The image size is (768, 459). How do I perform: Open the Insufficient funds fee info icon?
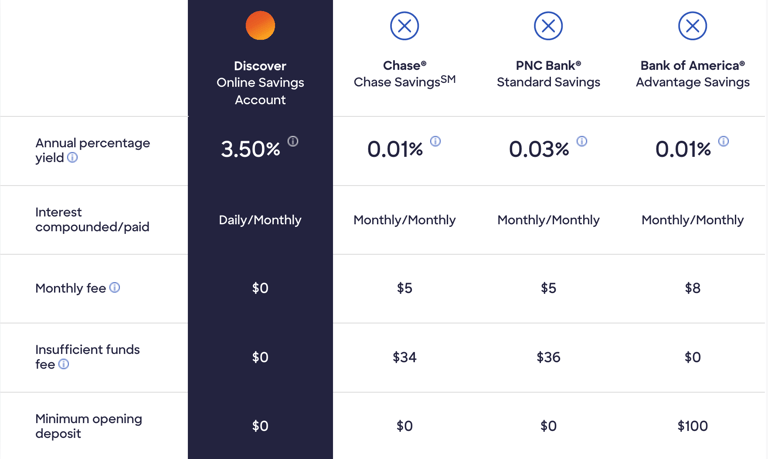(63, 364)
